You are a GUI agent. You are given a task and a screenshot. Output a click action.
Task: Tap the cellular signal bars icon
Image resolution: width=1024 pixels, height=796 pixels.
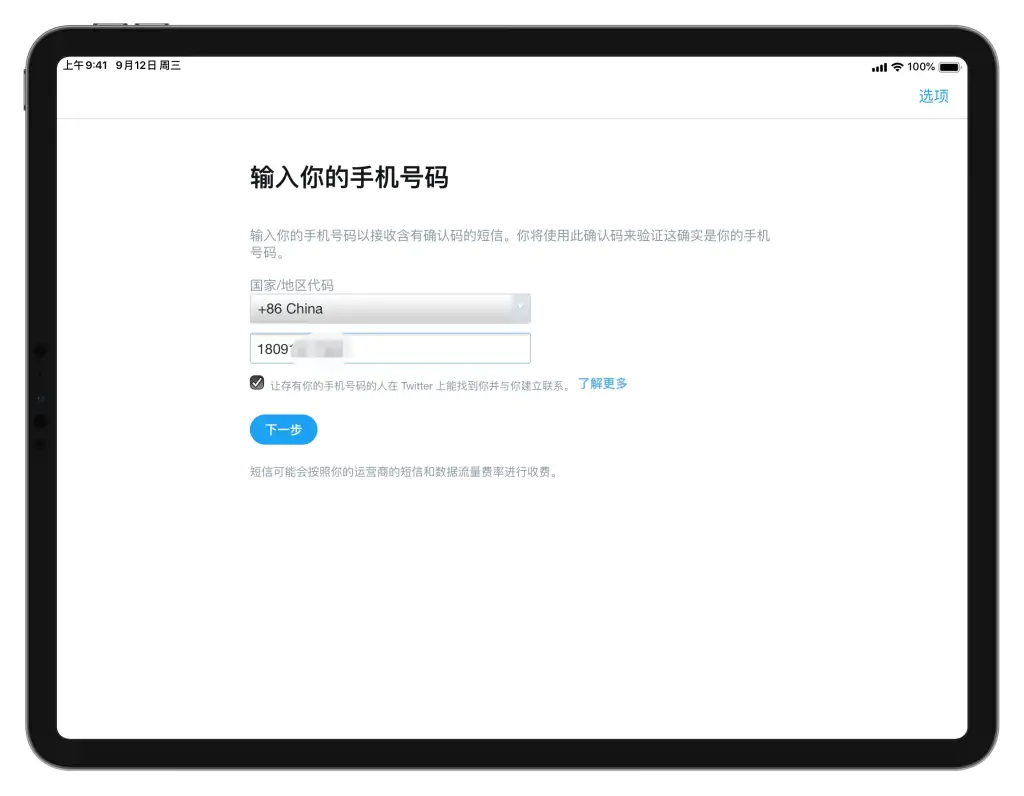pyautogui.click(x=879, y=67)
